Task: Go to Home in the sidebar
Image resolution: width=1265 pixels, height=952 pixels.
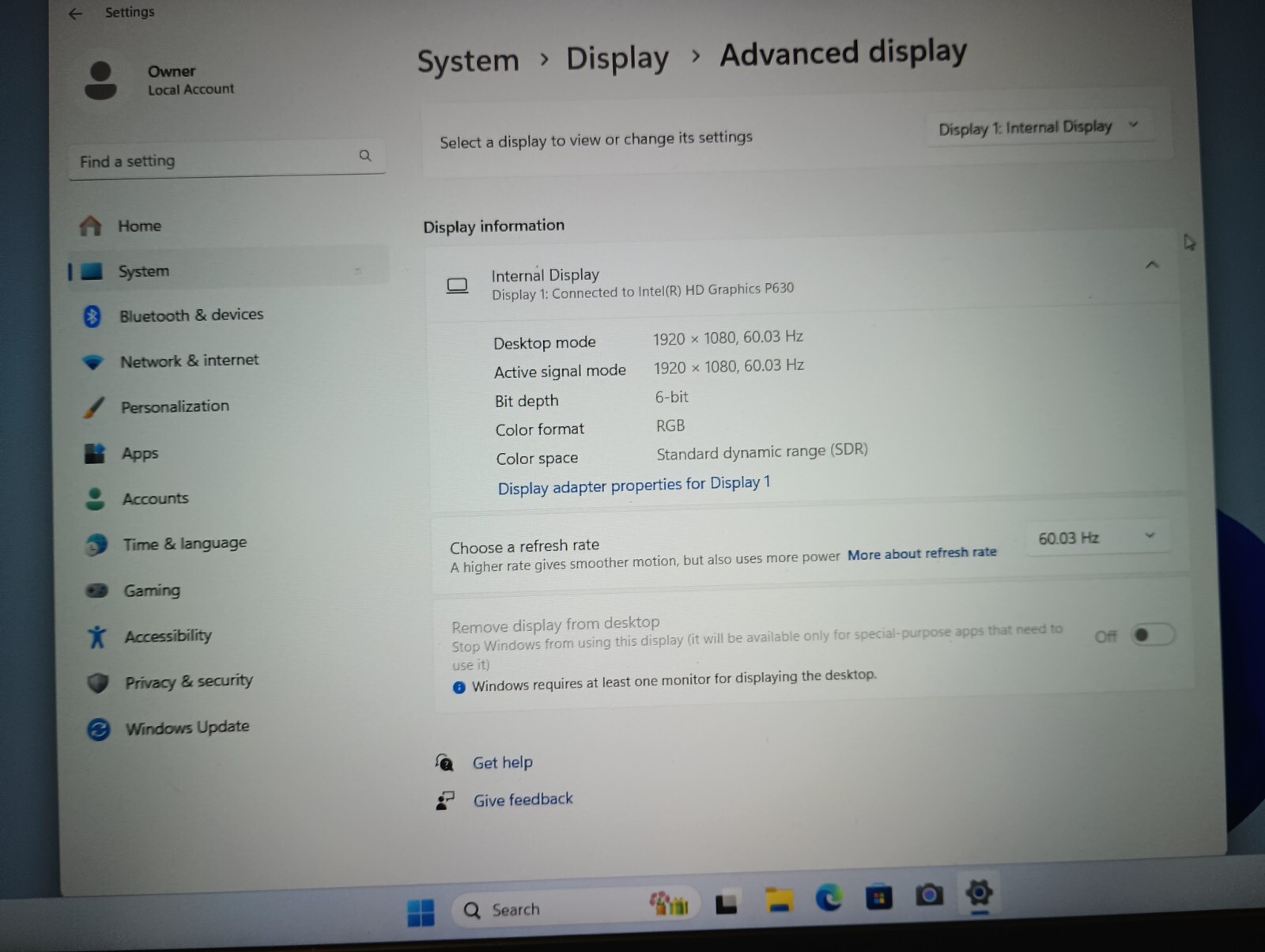Action: click(x=139, y=226)
